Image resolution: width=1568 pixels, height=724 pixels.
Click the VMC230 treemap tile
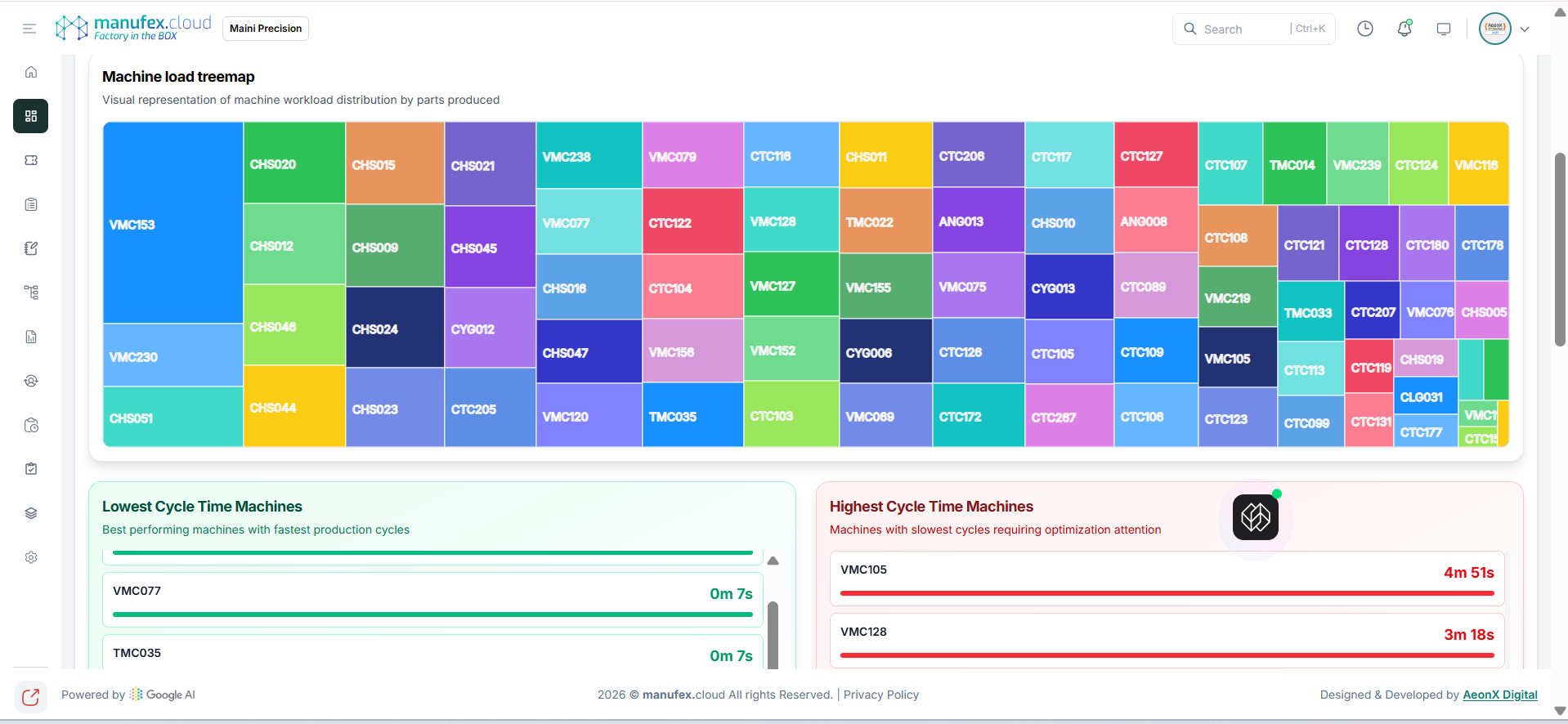click(x=173, y=355)
